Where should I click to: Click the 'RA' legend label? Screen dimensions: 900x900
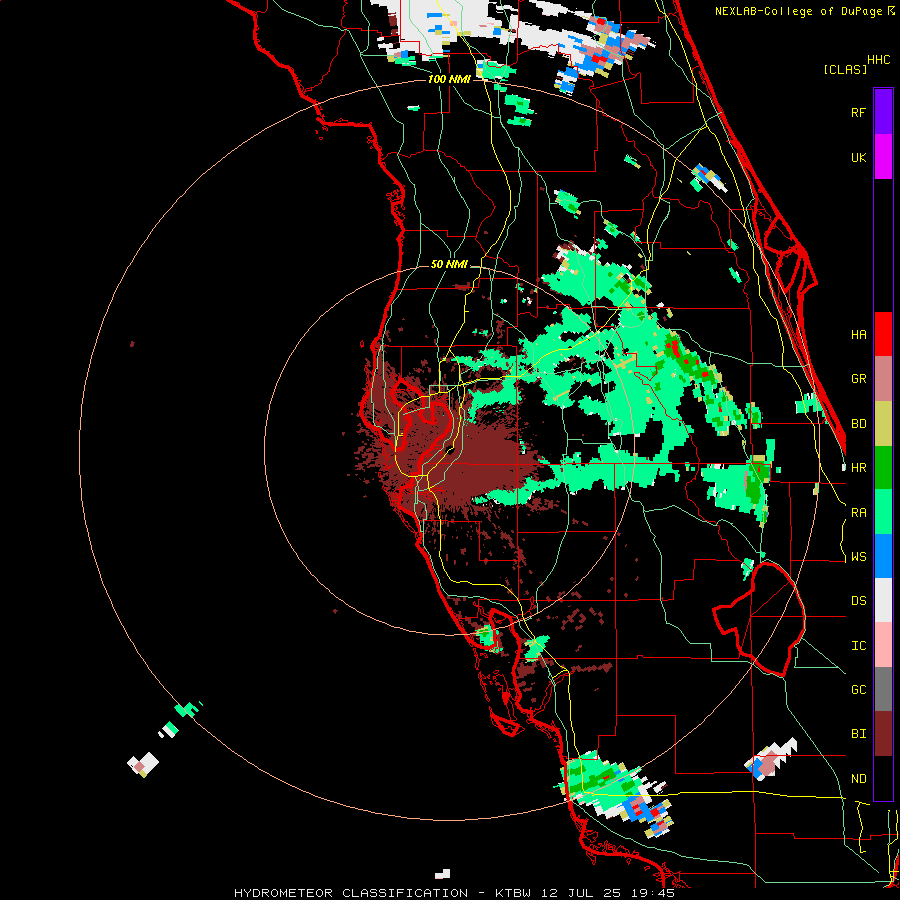pyautogui.click(x=858, y=513)
